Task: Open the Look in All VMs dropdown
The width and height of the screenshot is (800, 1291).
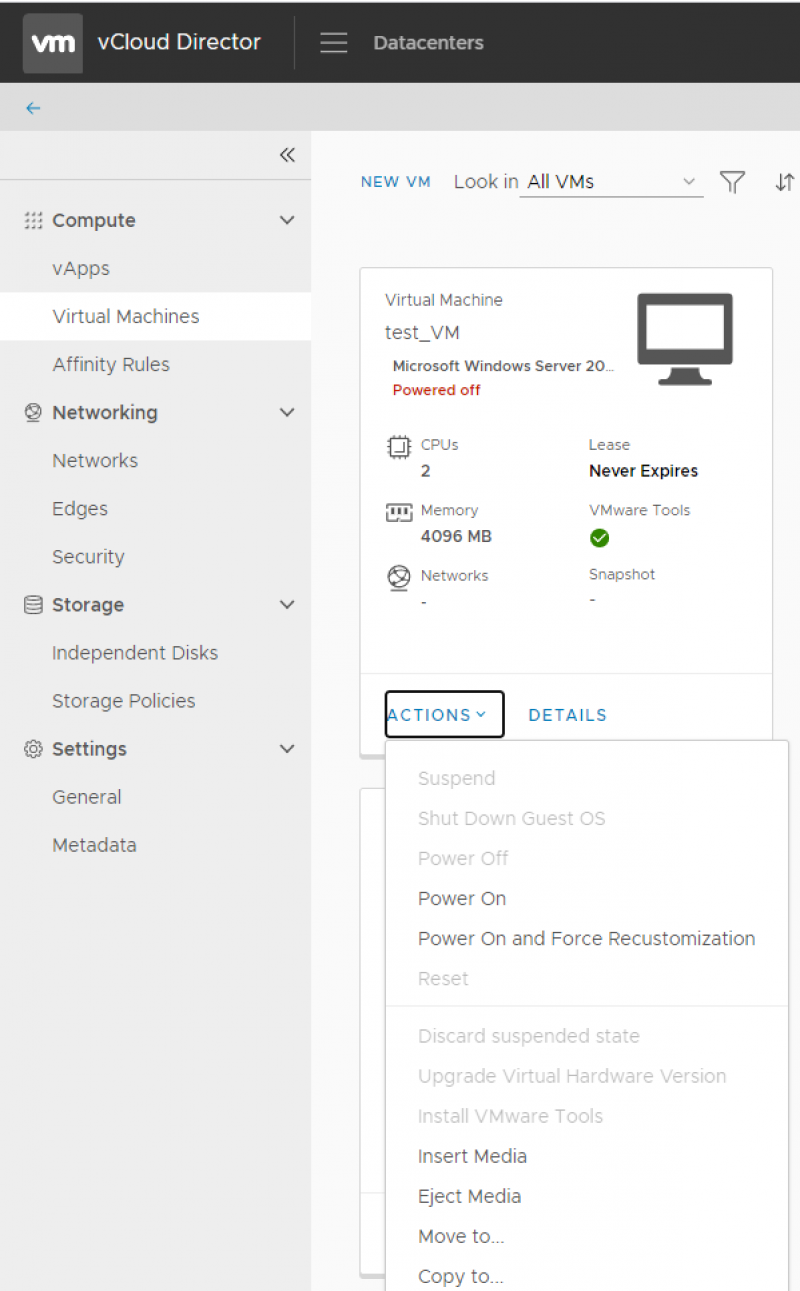Action: (611, 182)
